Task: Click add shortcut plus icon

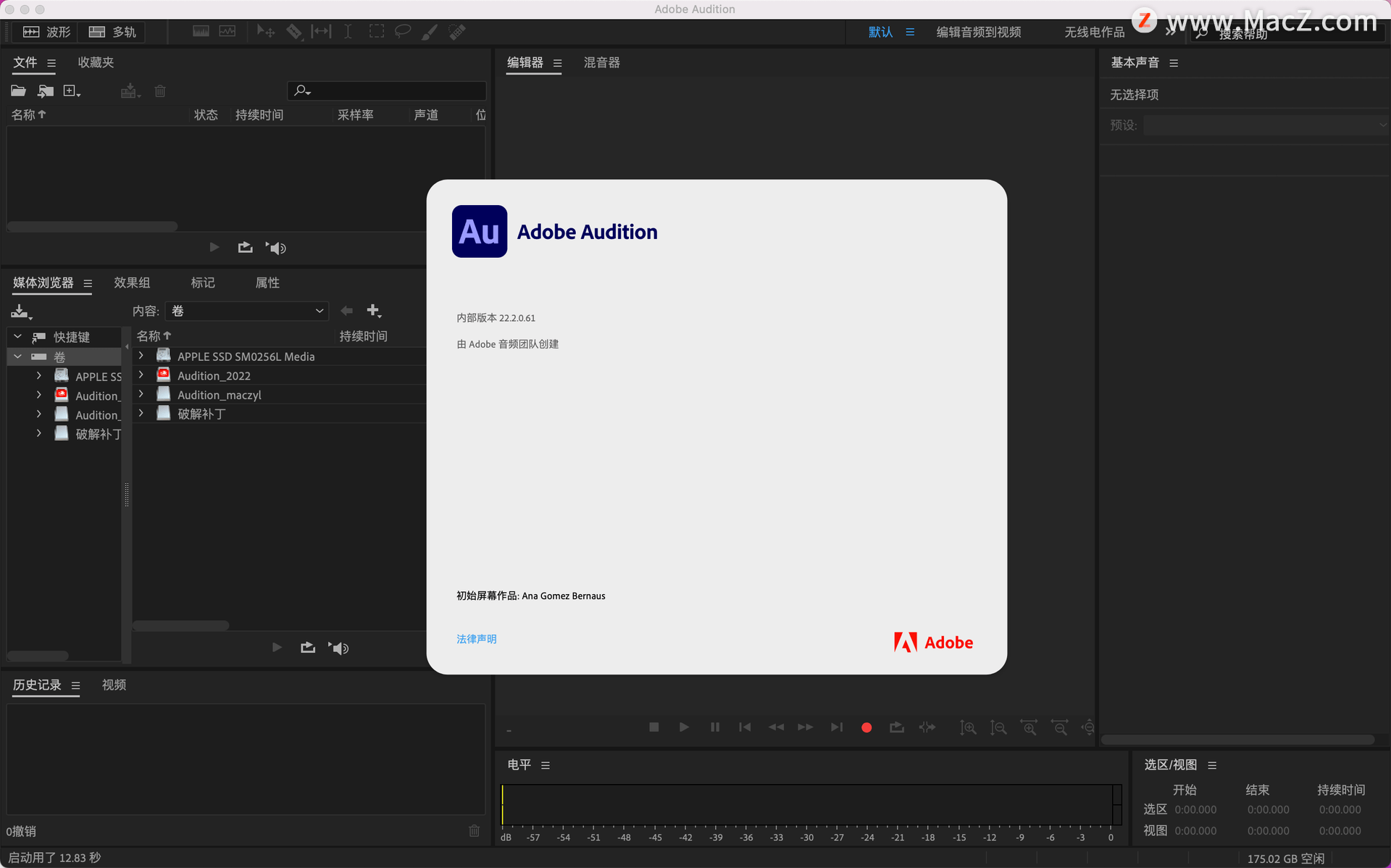Action: (x=374, y=310)
